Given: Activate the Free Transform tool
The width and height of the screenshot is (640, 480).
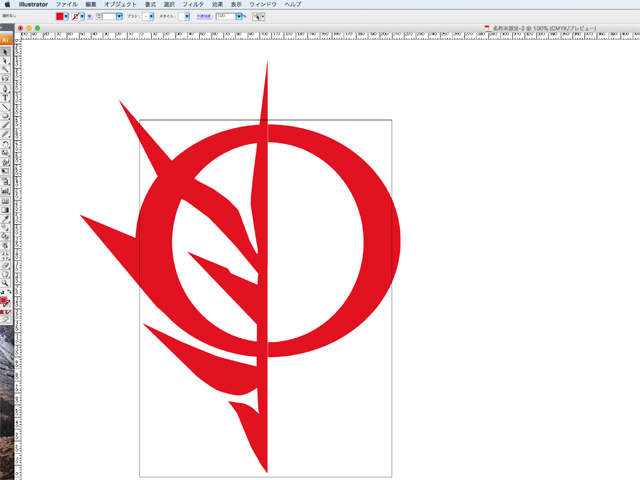Looking at the screenshot, I should point(5,171).
